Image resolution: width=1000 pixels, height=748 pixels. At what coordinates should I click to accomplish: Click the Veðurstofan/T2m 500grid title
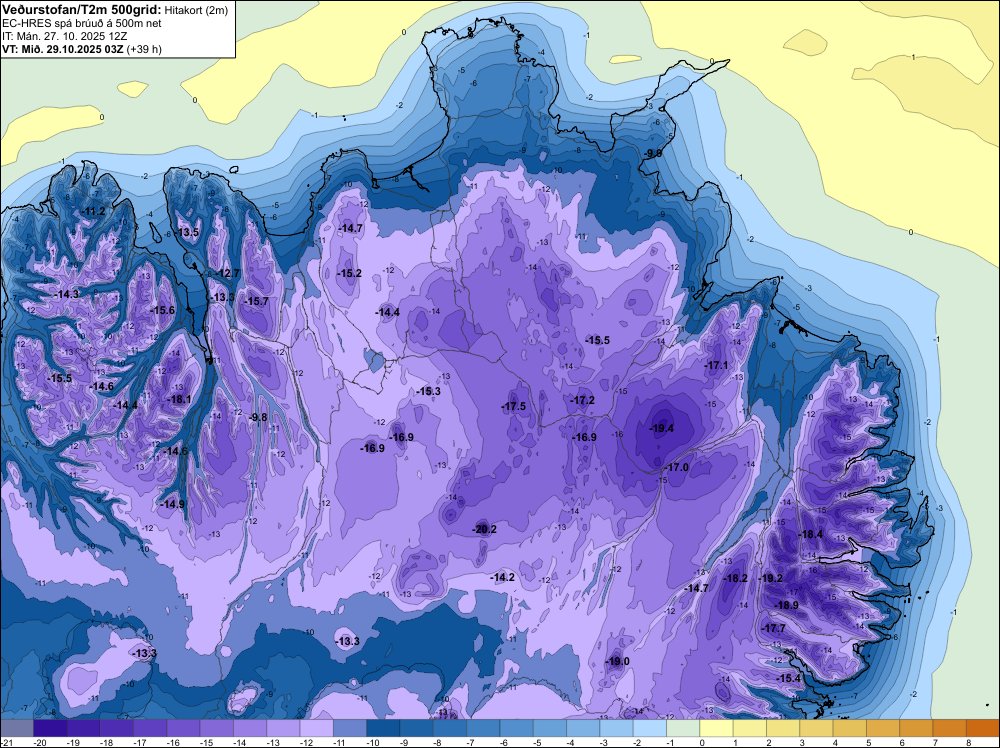coord(82,8)
